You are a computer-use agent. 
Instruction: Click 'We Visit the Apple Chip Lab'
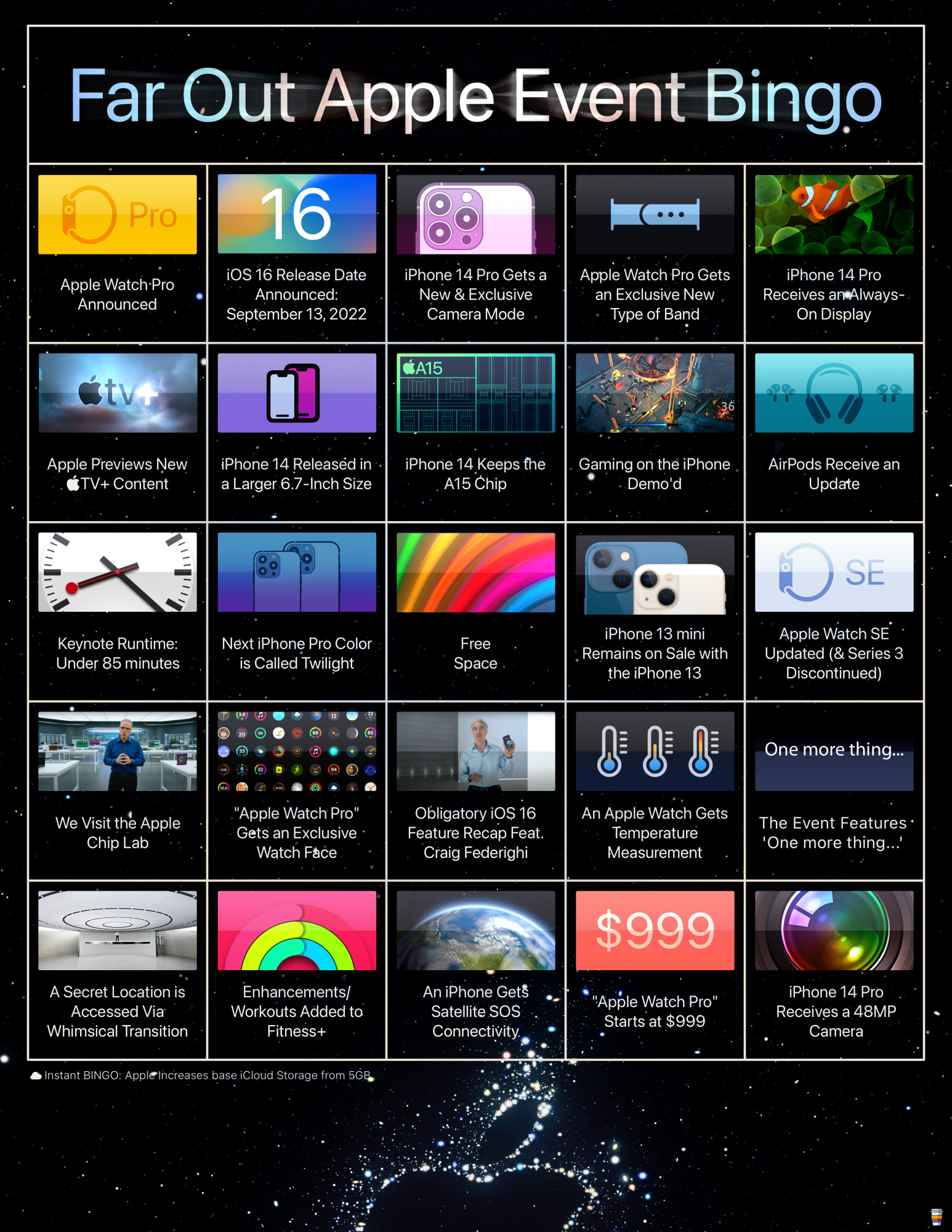[x=118, y=832]
